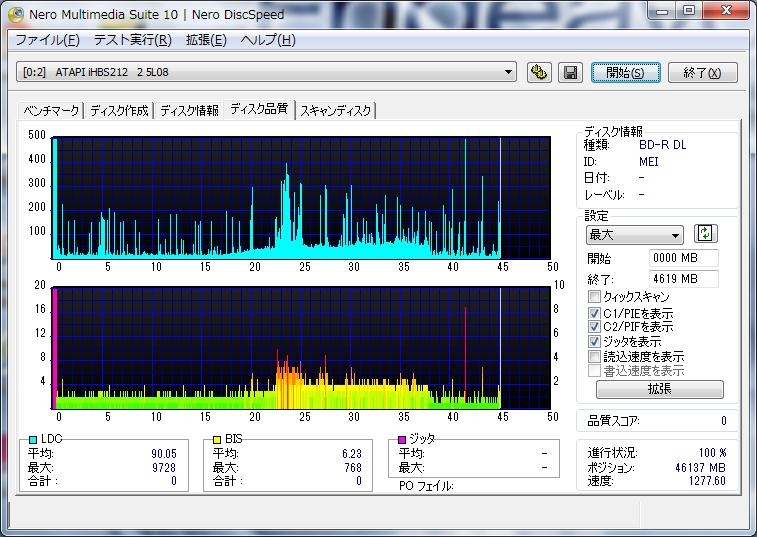
Task: Select the ディスク品質 tab
Action: tap(259, 109)
